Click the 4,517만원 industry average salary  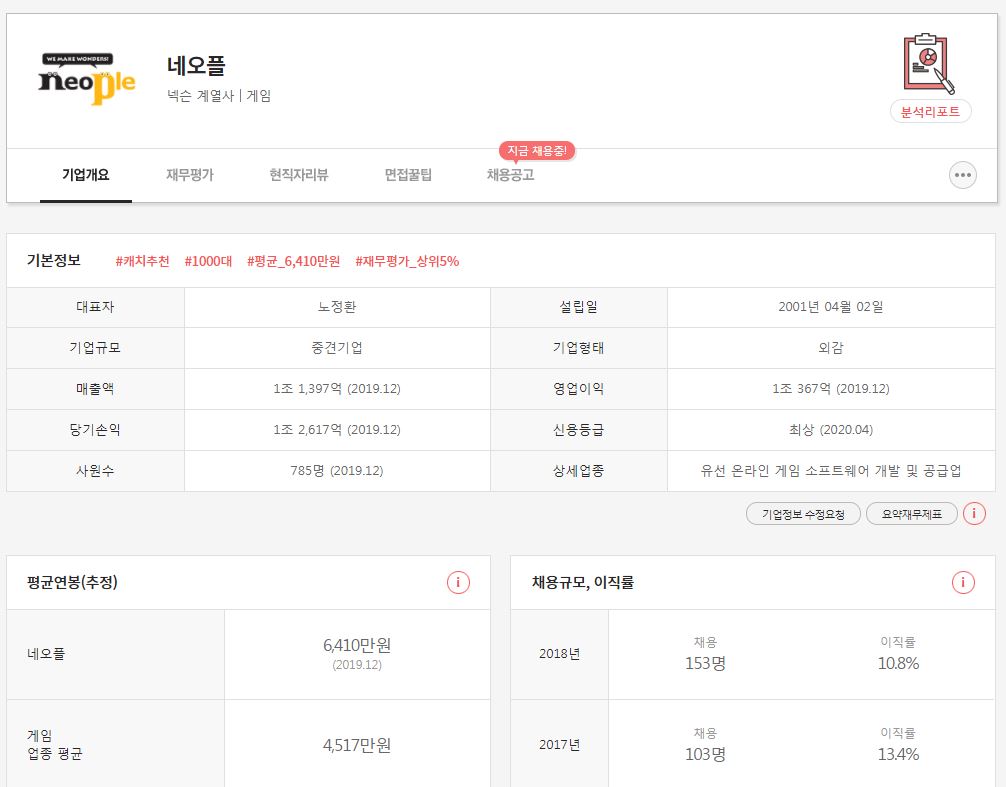357,745
